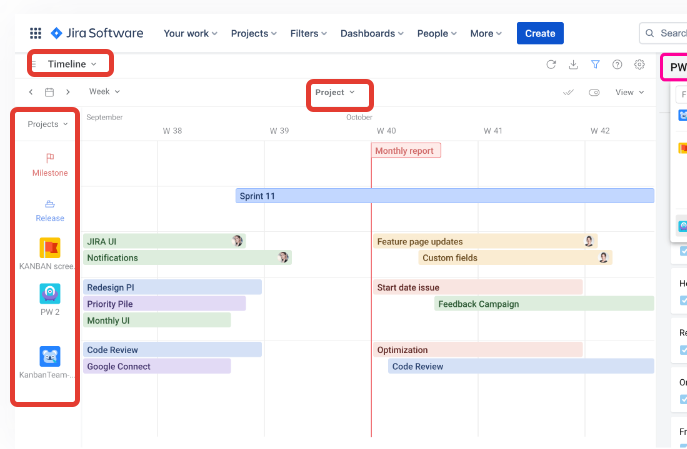Click the W 41 week header
The width and height of the screenshot is (687, 449).
(x=493, y=131)
